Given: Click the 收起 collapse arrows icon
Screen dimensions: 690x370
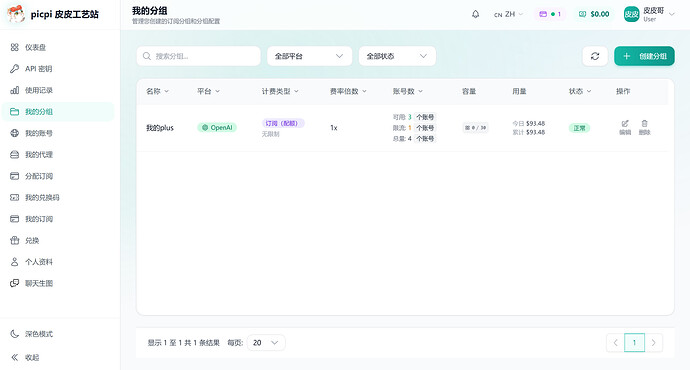Looking at the screenshot, I should pos(15,357).
